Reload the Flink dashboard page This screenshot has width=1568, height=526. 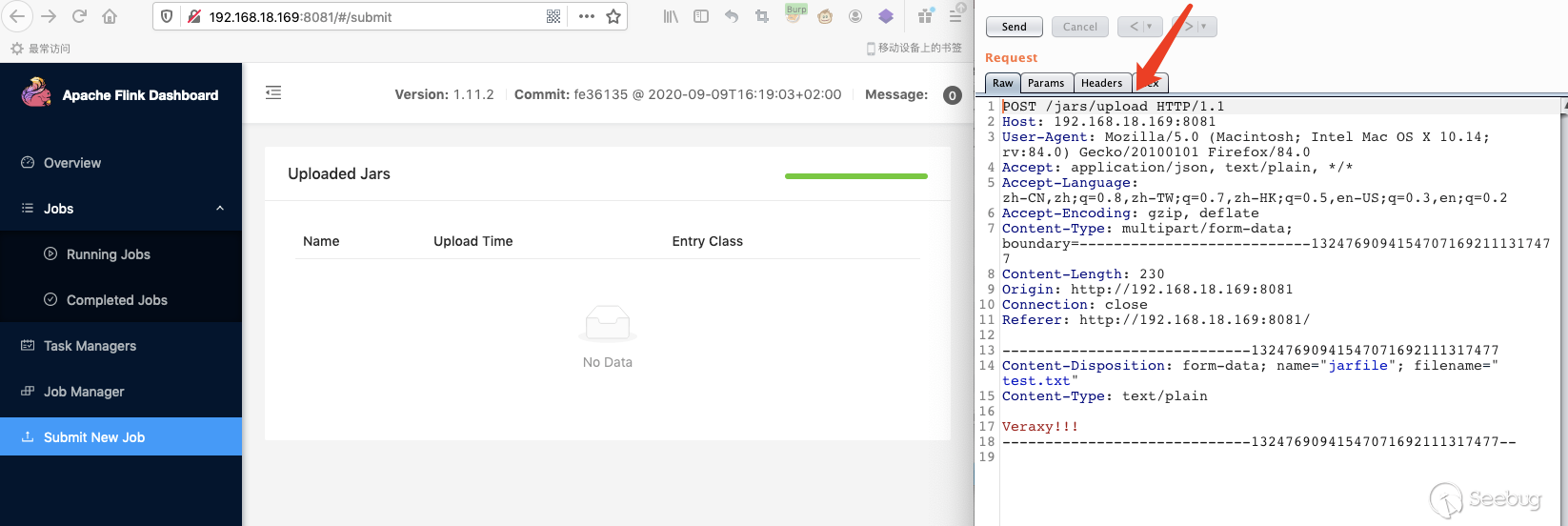click(80, 16)
